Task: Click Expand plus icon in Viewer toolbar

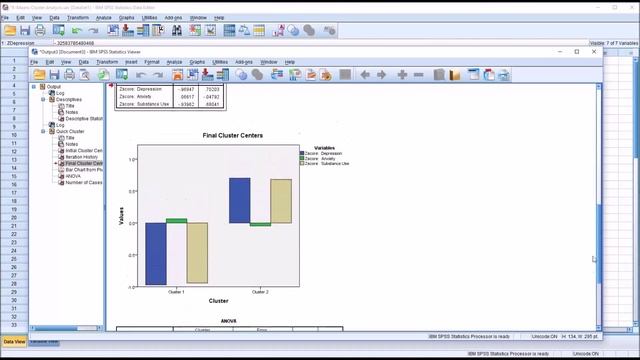Action: (402, 75)
